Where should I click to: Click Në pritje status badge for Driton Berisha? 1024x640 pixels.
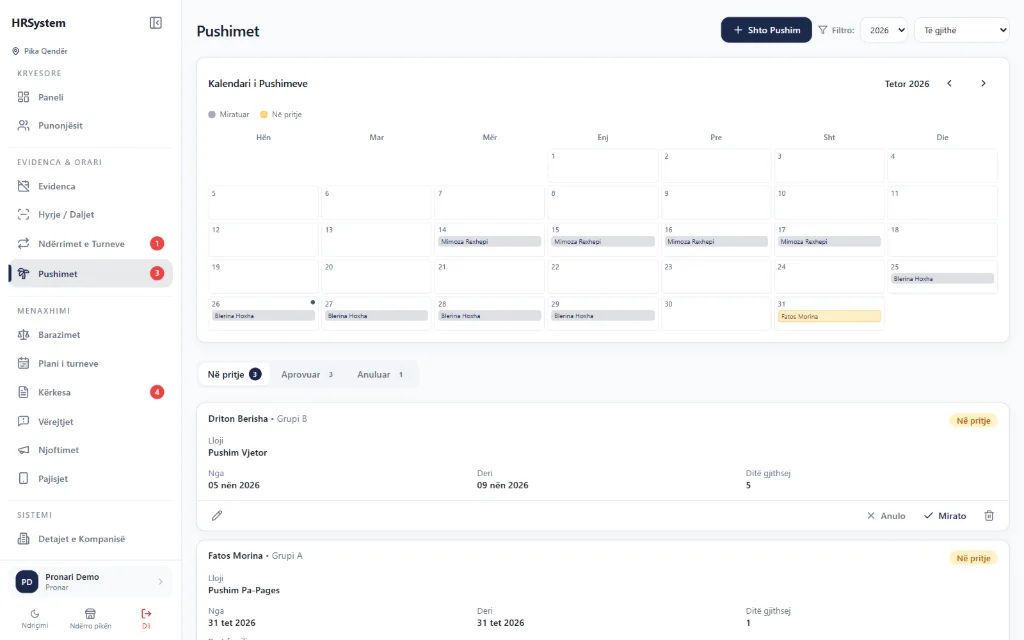[x=973, y=421]
